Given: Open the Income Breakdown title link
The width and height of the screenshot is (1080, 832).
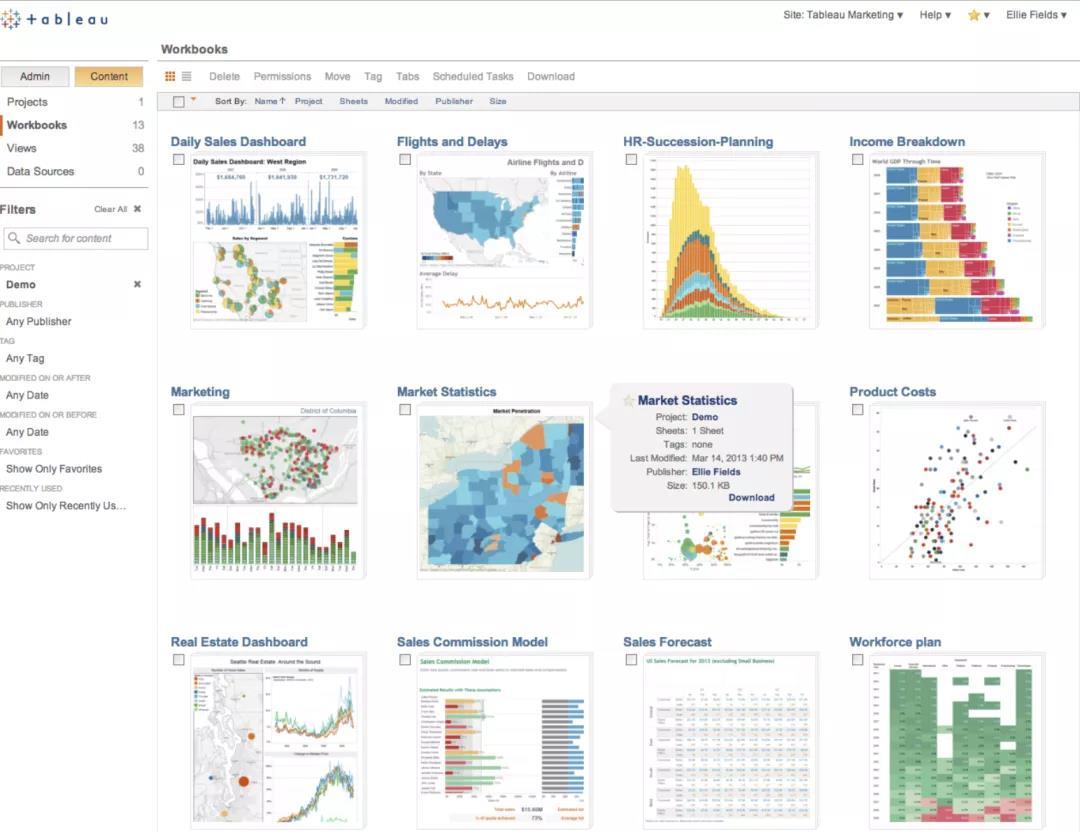Looking at the screenshot, I should (x=907, y=142).
